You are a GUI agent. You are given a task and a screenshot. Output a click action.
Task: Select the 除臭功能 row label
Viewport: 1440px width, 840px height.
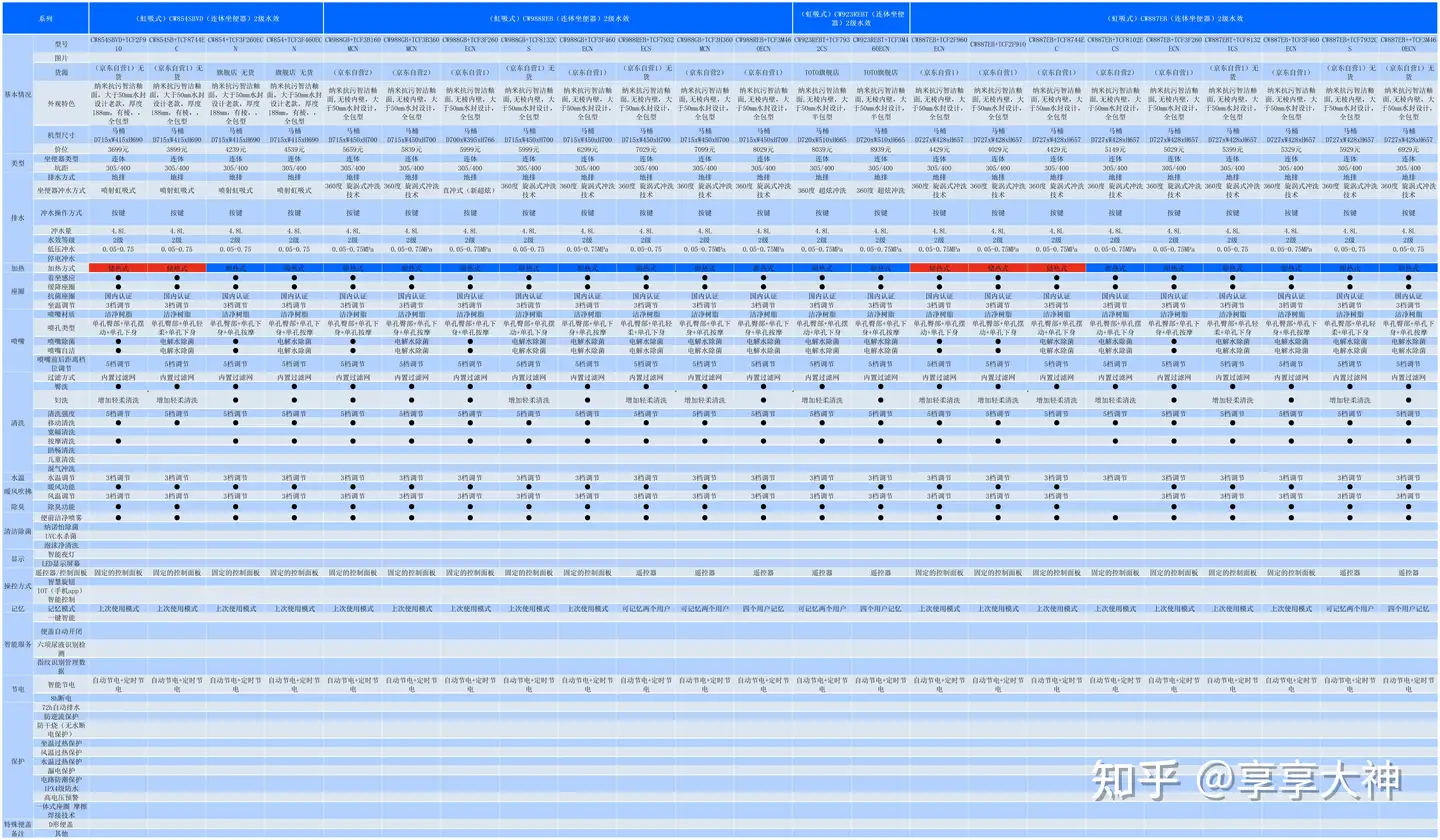pyautogui.click(x=61, y=507)
